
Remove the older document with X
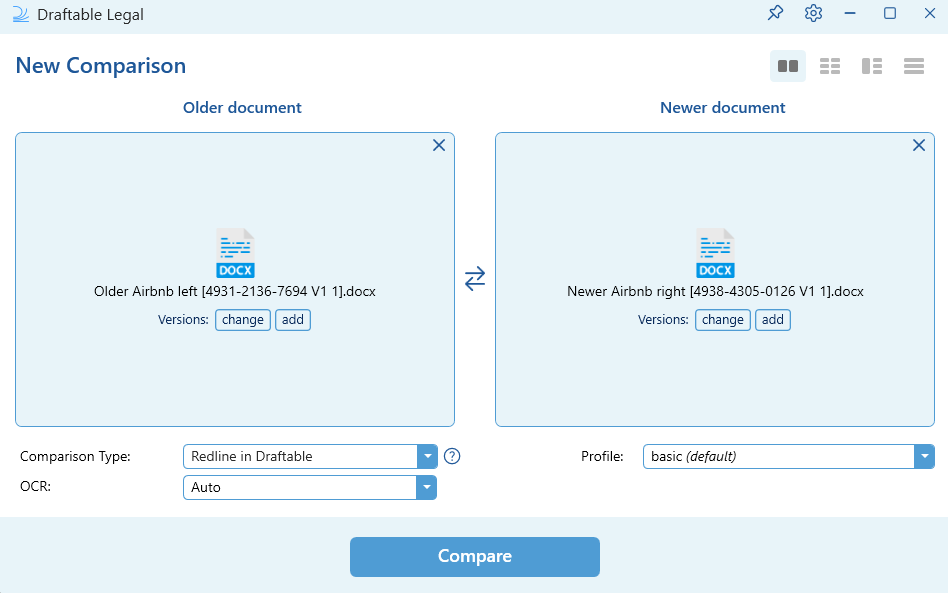(439, 145)
